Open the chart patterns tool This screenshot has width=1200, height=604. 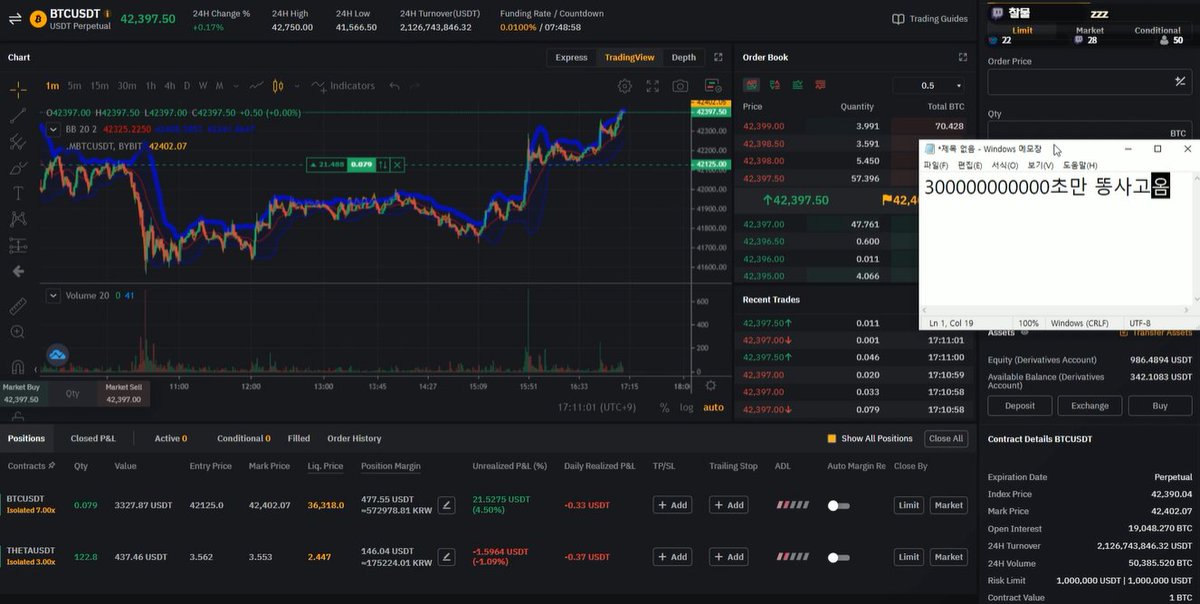[18, 219]
